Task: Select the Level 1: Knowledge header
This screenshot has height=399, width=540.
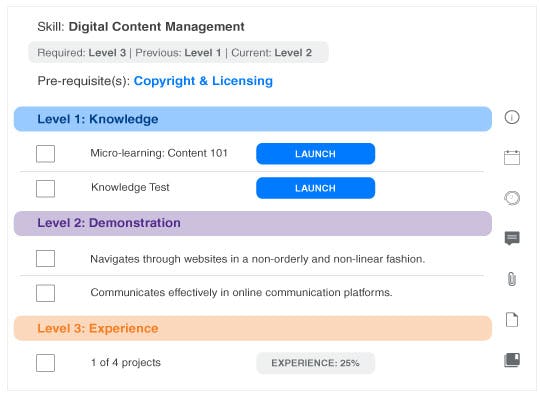Action: point(253,119)
